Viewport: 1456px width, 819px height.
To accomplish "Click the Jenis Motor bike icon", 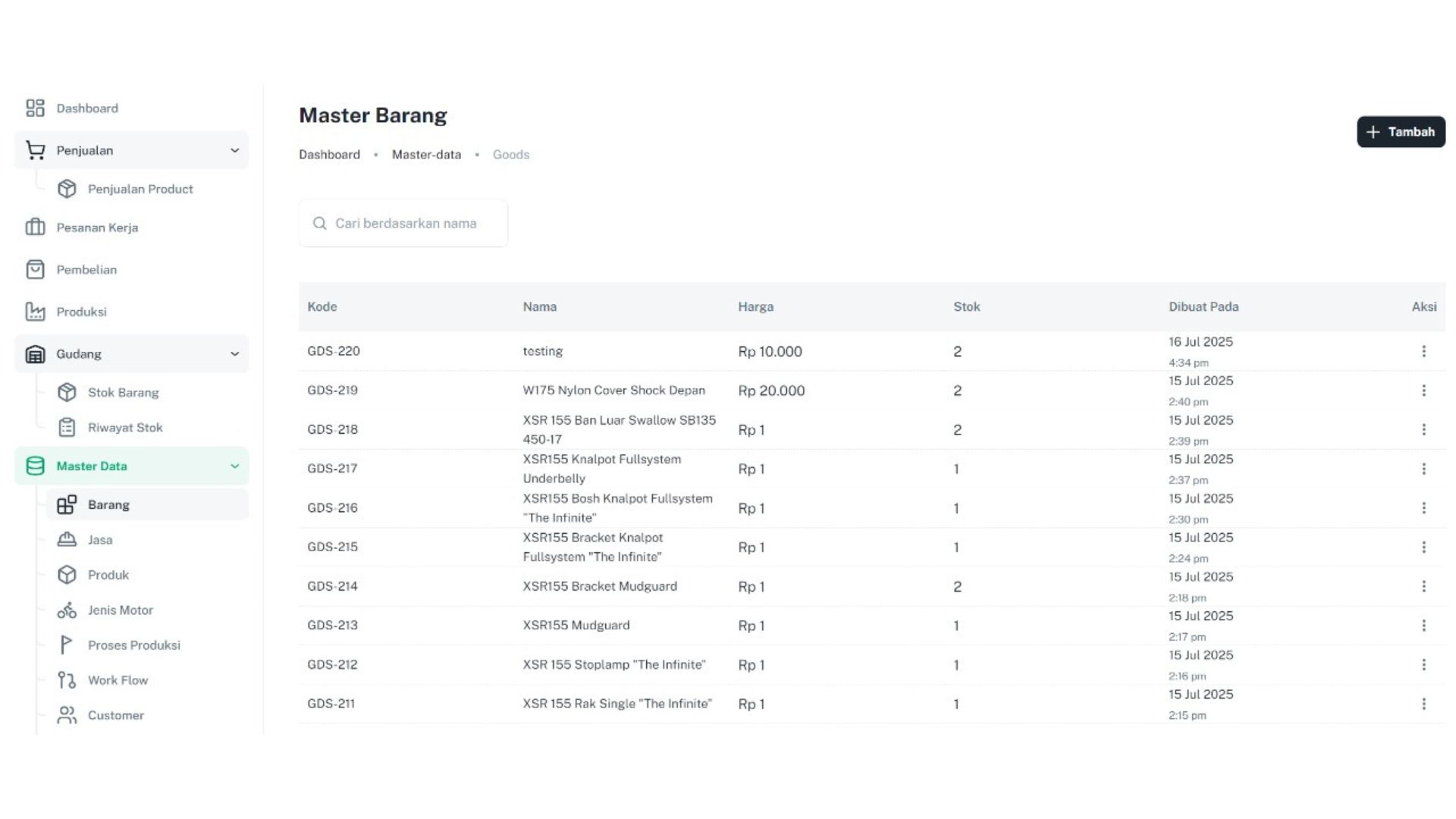I will (67, 610).
